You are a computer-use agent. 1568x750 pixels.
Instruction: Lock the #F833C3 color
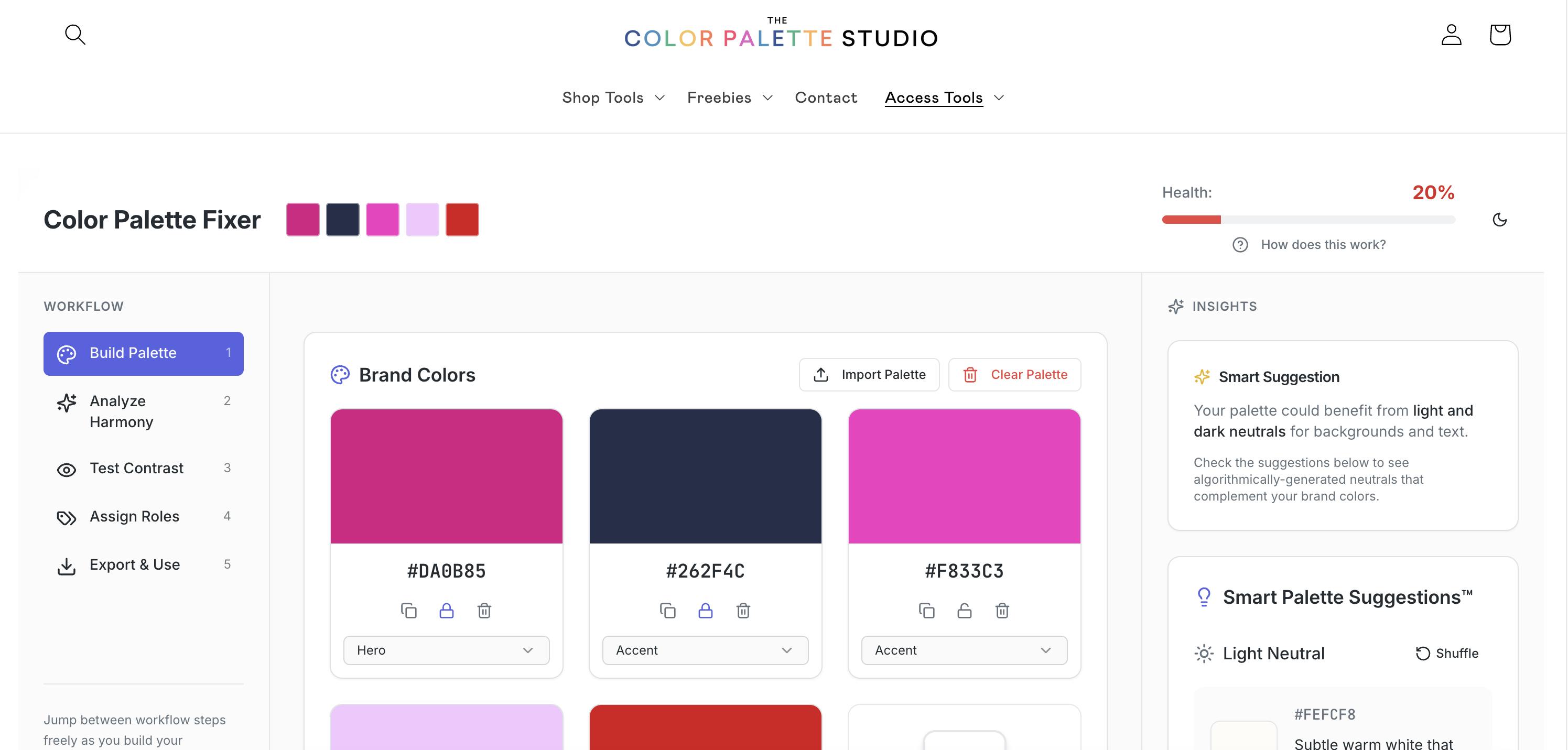point(964,611)
